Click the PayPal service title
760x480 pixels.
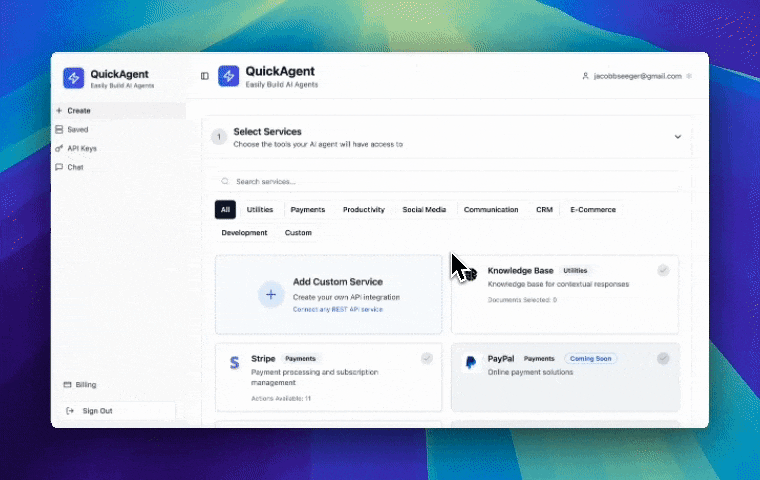[x=501, y=359]
